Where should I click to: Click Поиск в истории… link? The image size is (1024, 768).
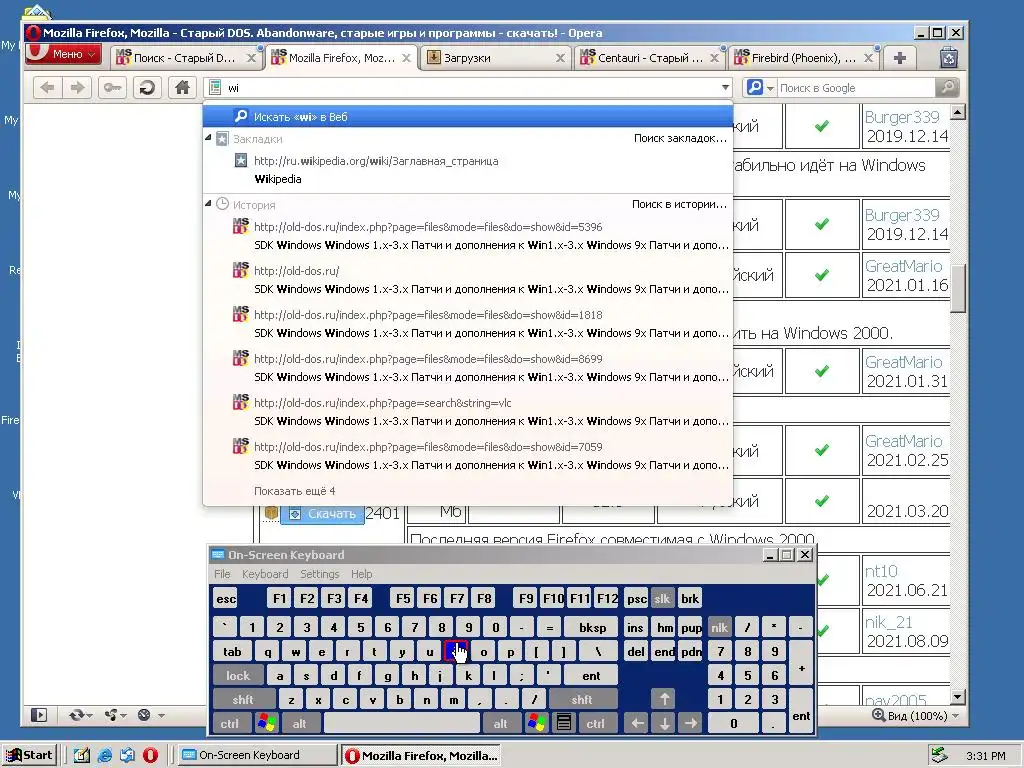click(x=679, y=204)
